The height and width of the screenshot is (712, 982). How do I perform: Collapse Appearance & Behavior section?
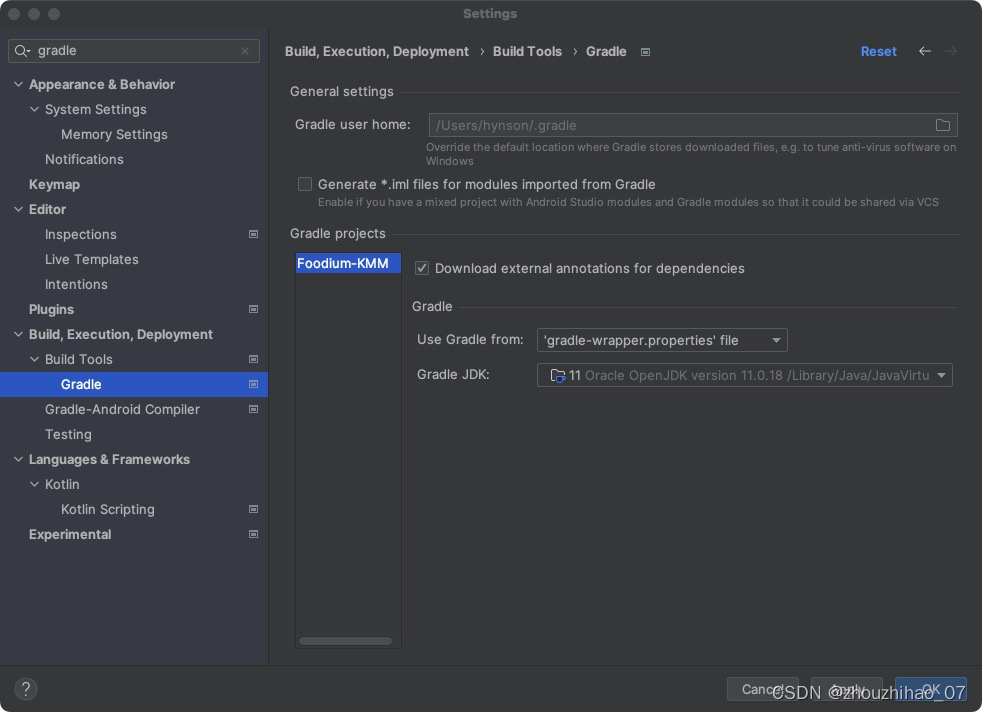18,84
